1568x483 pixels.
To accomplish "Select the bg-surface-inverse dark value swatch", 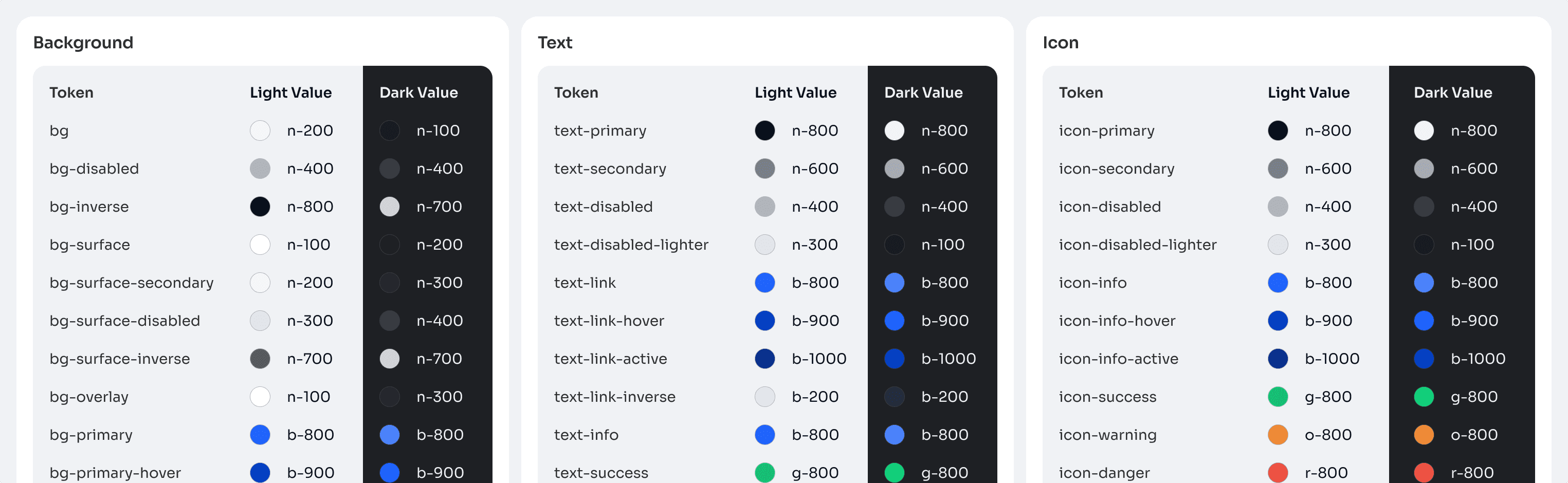I will [x=390, y=359].
